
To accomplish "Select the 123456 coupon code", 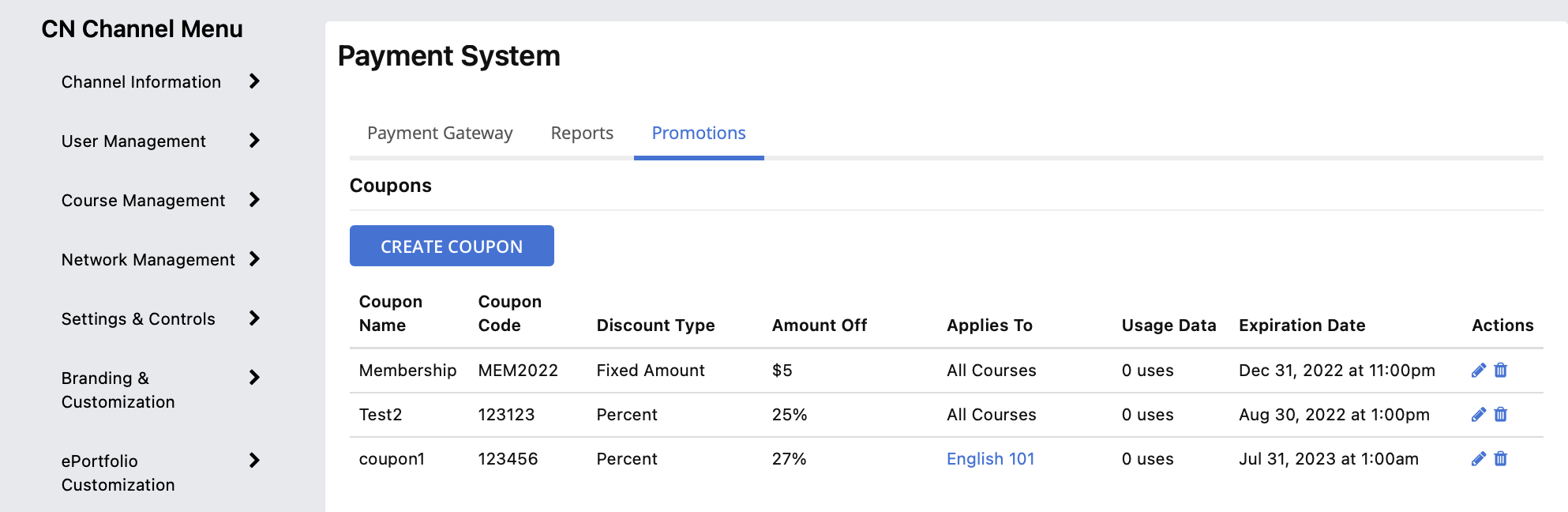I will point(508,459).
